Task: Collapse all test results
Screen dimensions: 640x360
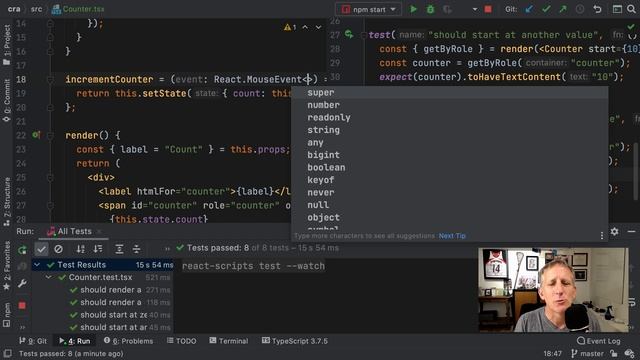Action: click(x=136, y=249)
